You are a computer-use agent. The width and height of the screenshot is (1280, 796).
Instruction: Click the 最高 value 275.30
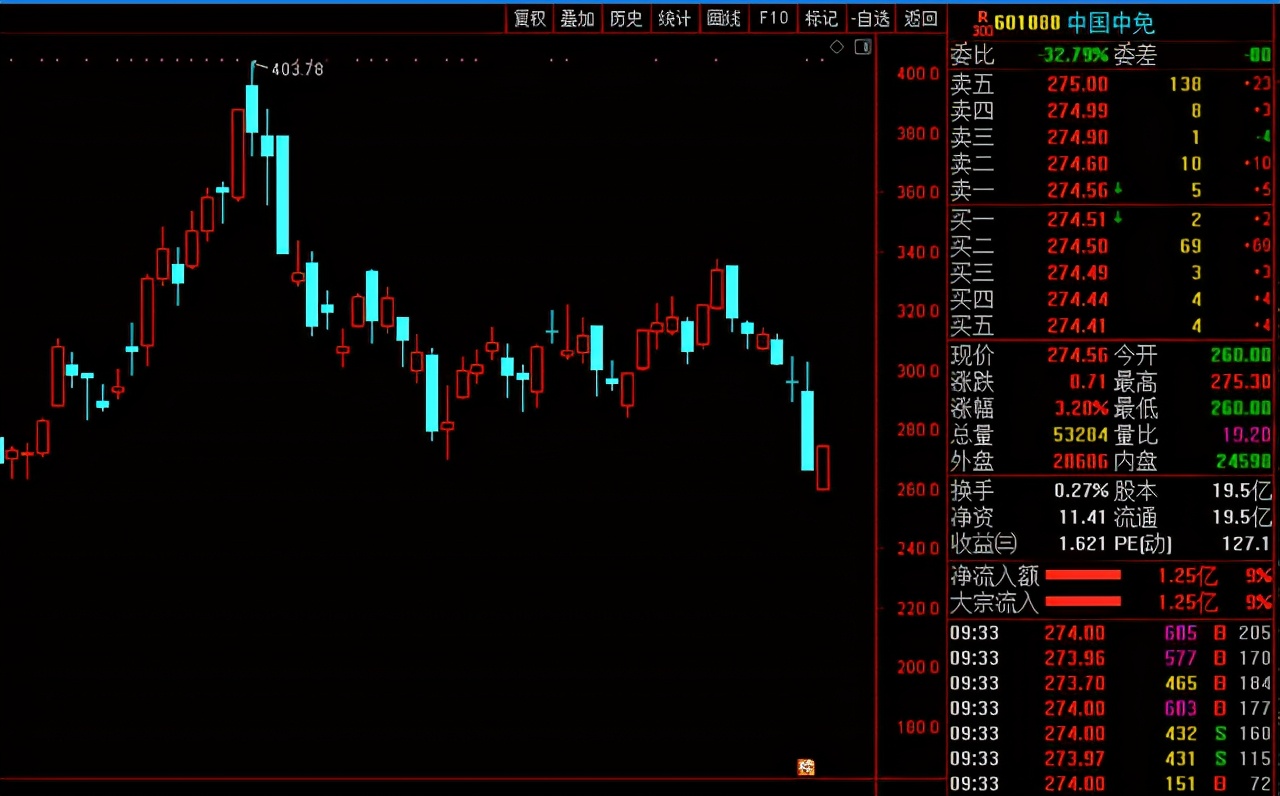pos(1240,382)
